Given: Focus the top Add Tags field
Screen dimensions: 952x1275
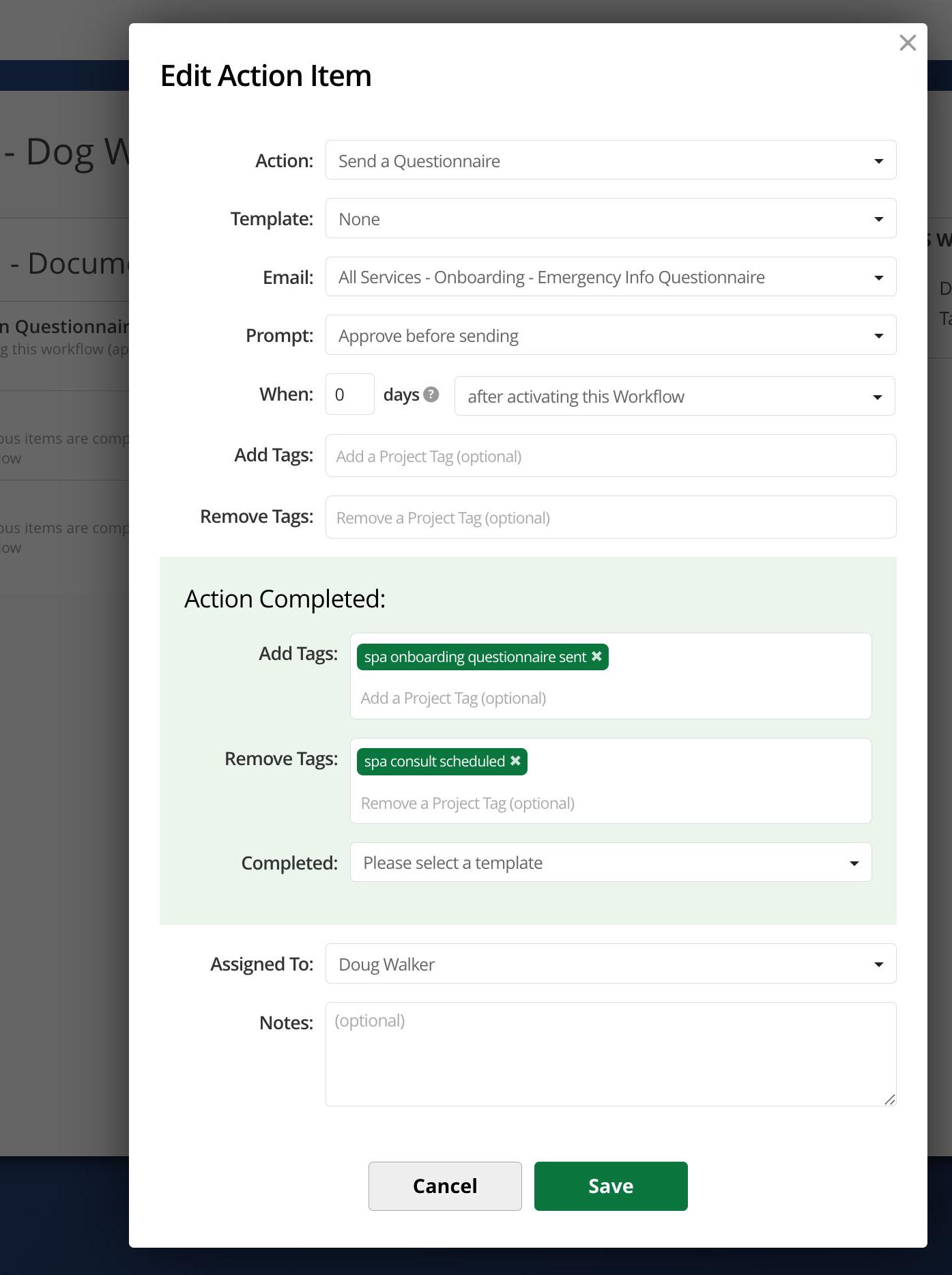Looking at the screenshot, I should coord(610,456).
